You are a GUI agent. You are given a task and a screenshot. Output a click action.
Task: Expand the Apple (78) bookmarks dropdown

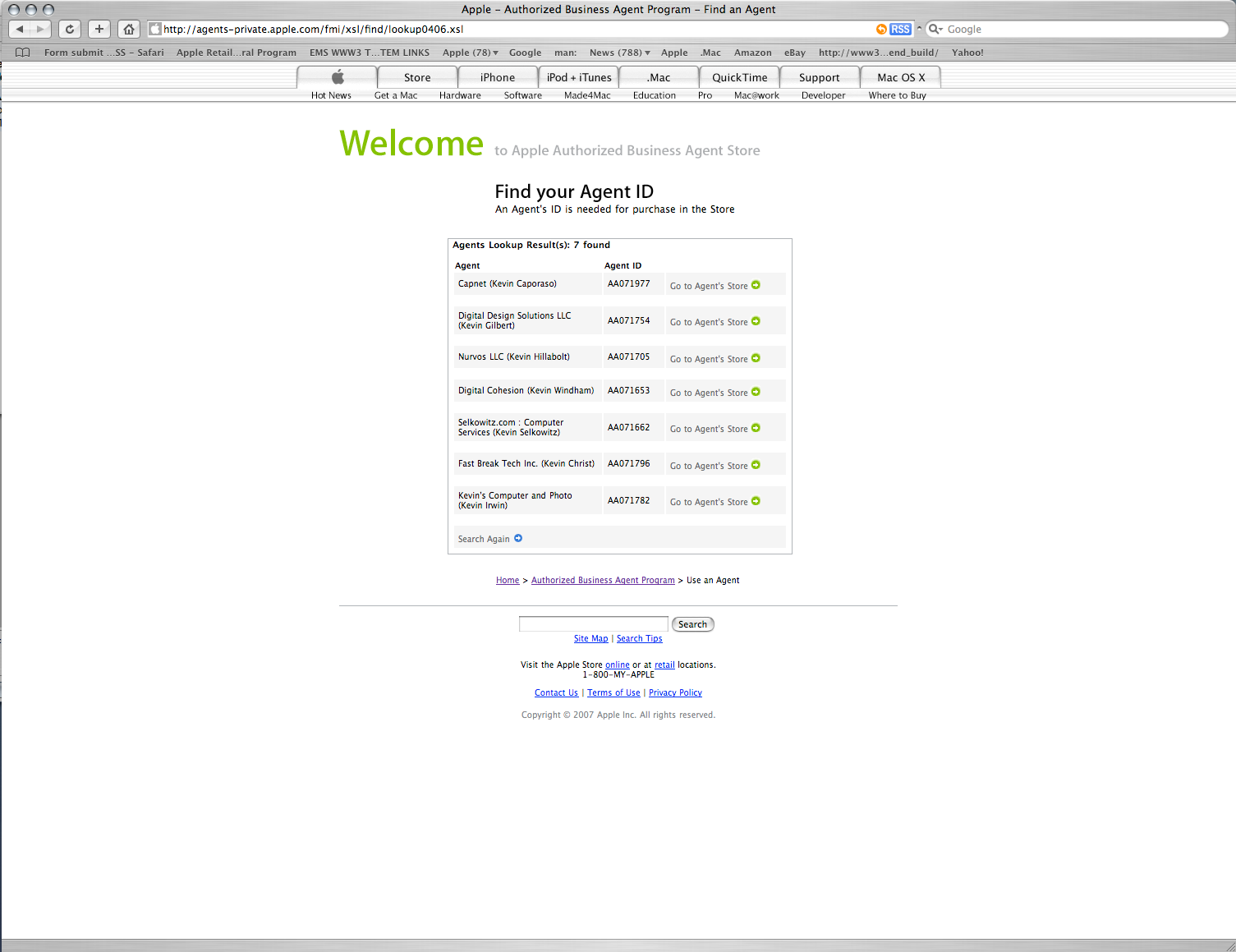(471, 53)
